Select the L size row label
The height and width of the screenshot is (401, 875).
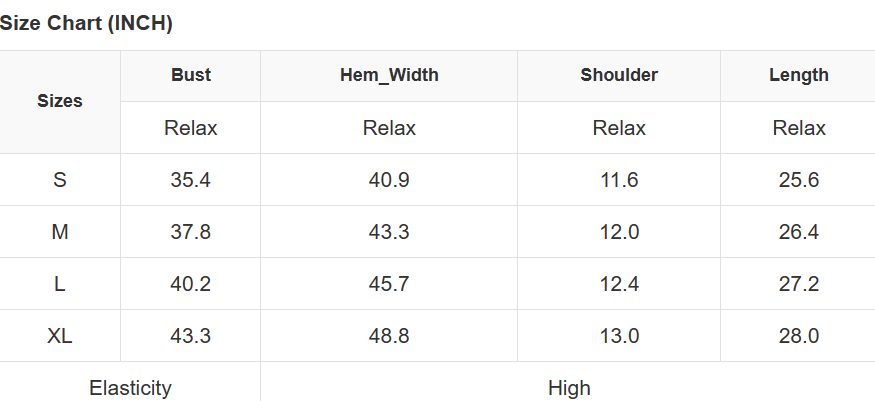[x=60, y=284]
